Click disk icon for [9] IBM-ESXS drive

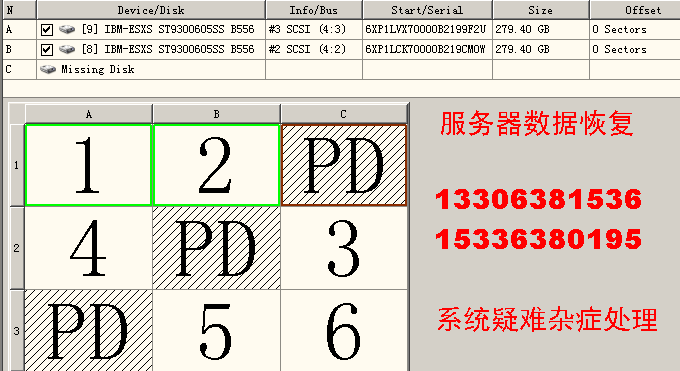(67, 30)
